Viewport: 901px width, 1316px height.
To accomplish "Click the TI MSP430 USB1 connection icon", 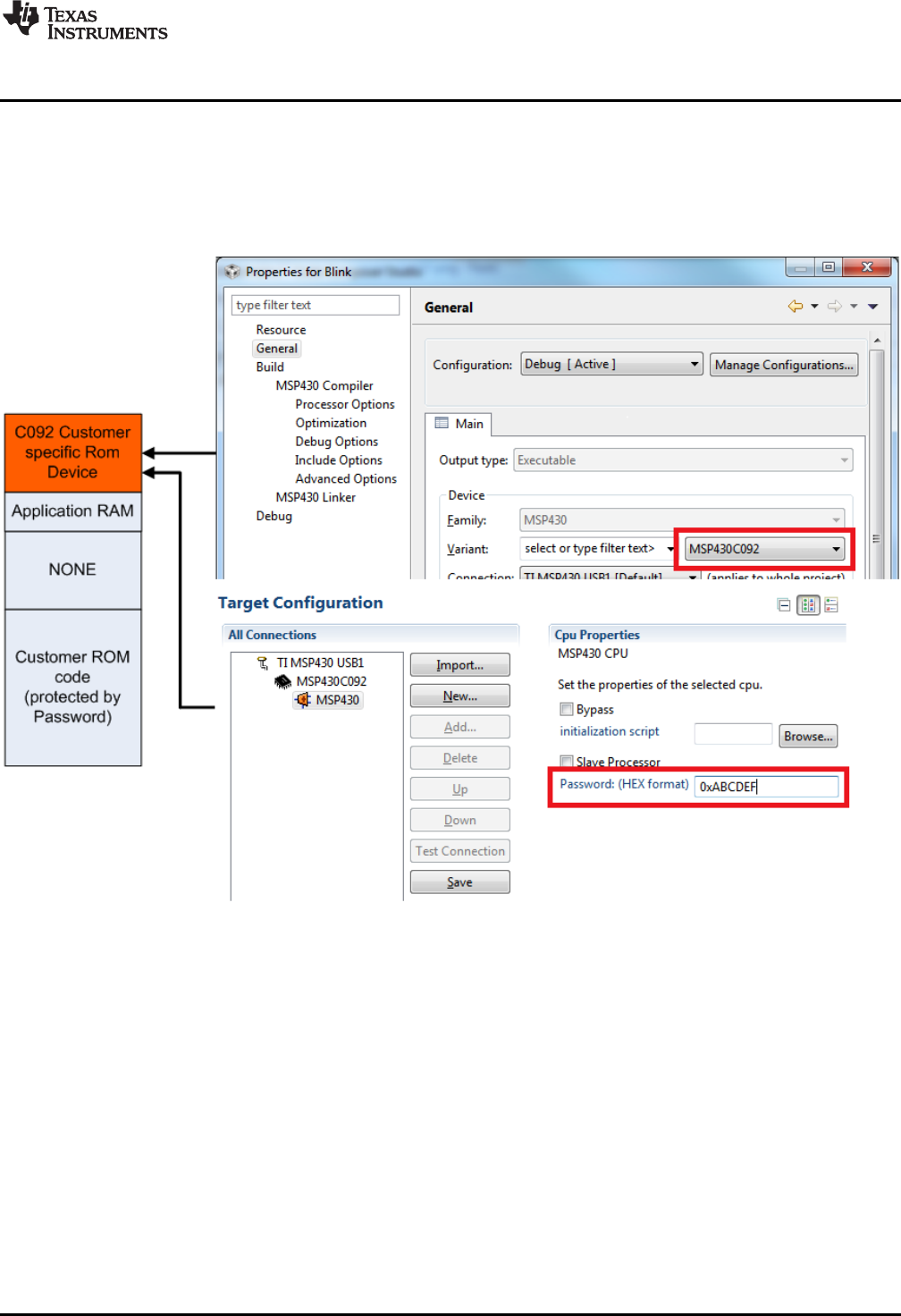I will [x=263, y=662].
